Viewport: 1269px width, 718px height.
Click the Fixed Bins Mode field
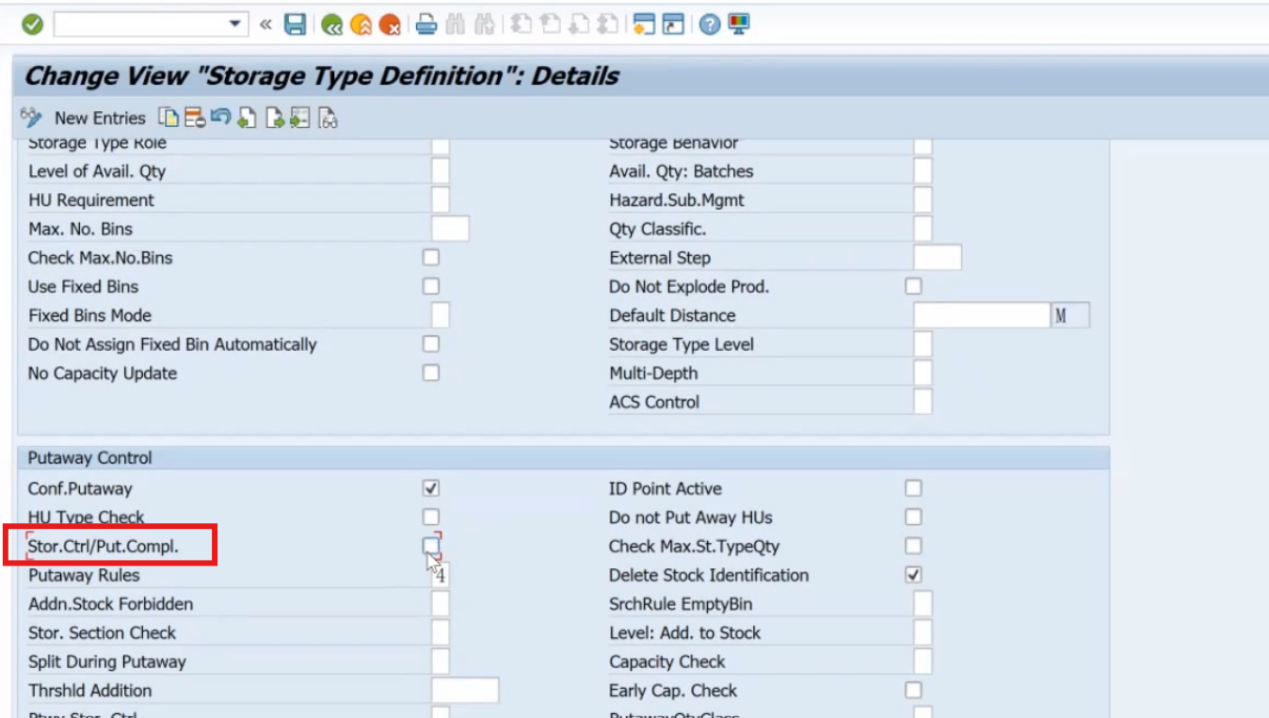[440, 315]
